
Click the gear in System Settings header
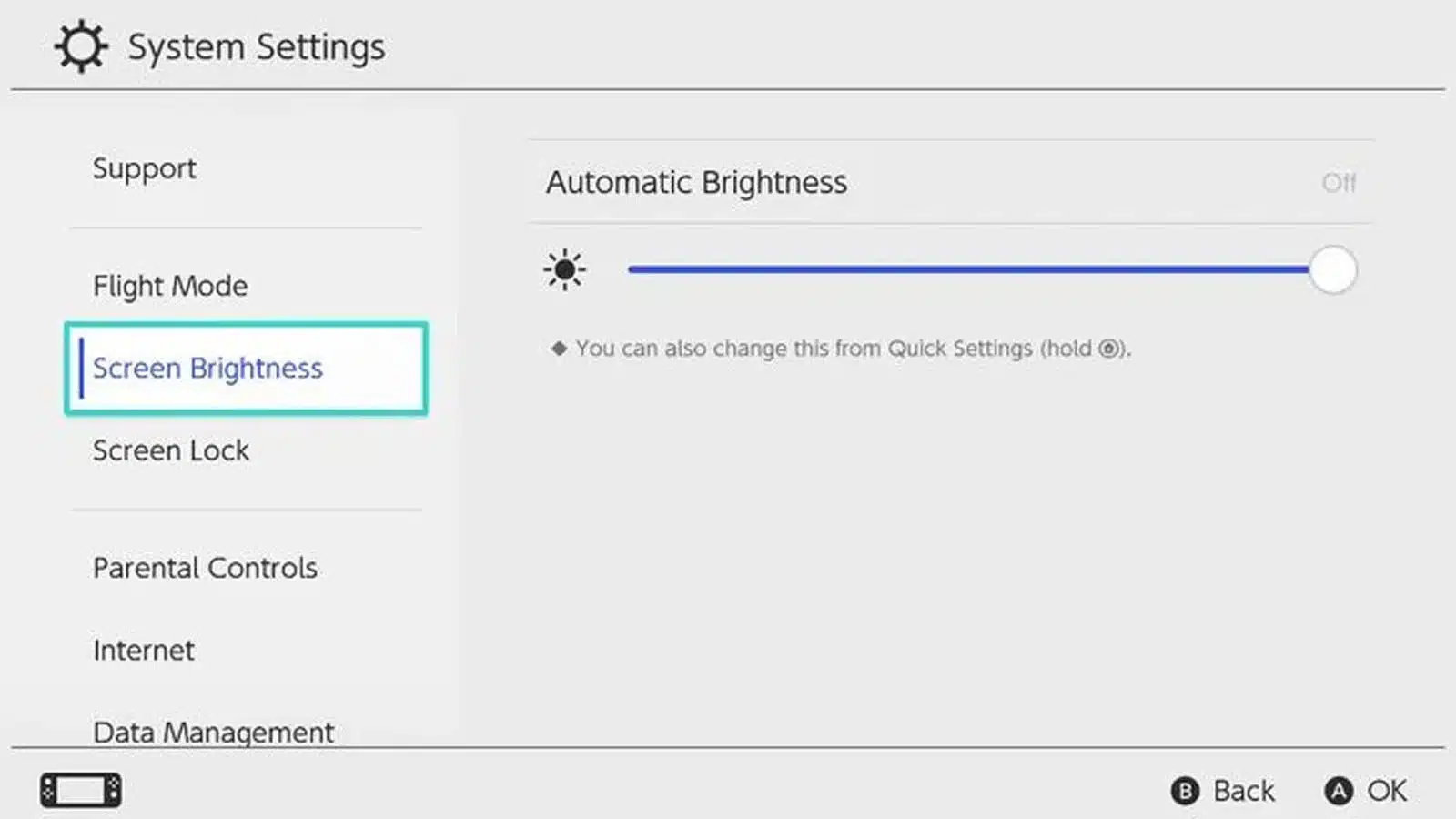pos(80,45)
